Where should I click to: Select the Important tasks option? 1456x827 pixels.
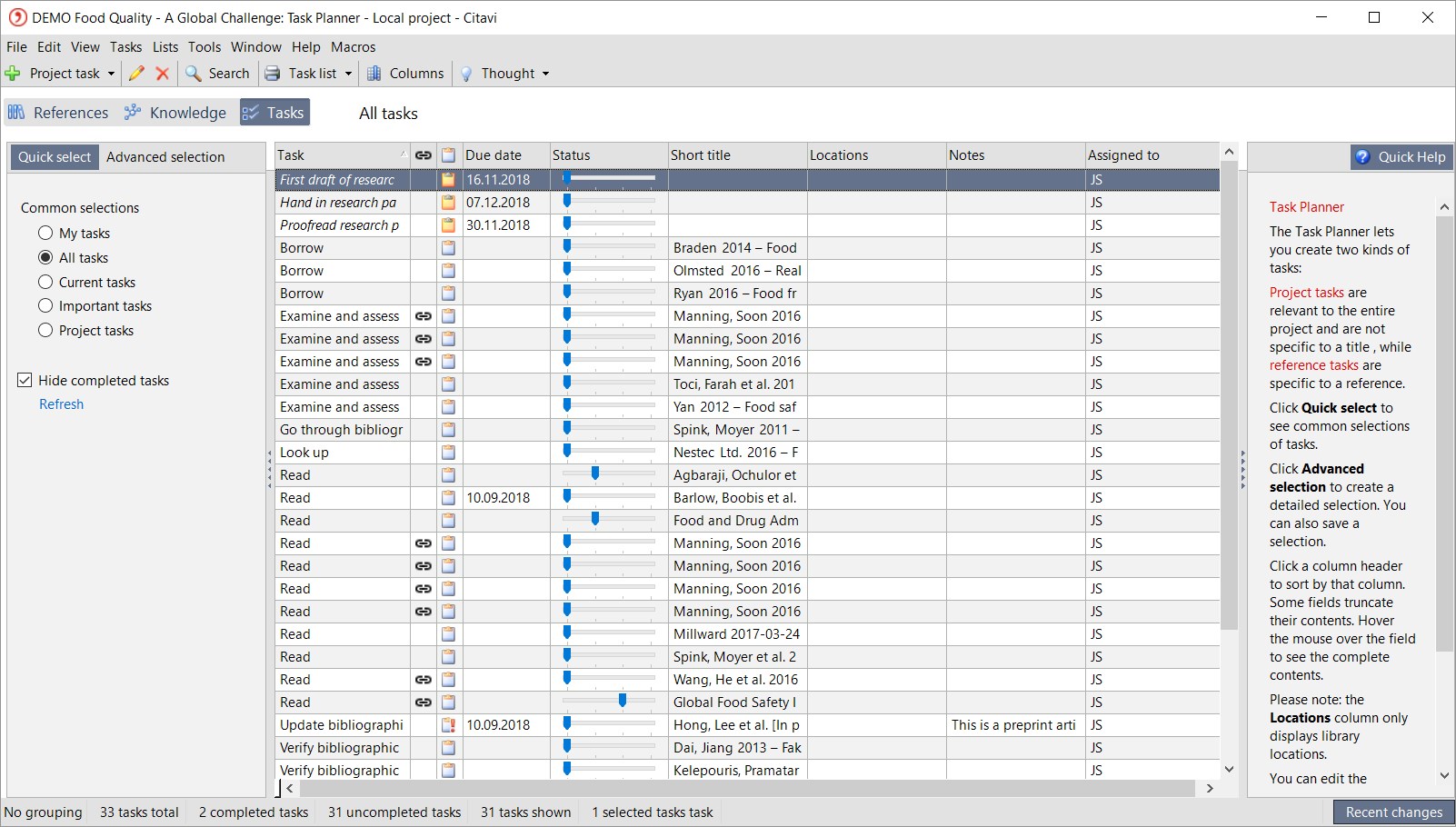click(x=45, y=306)
